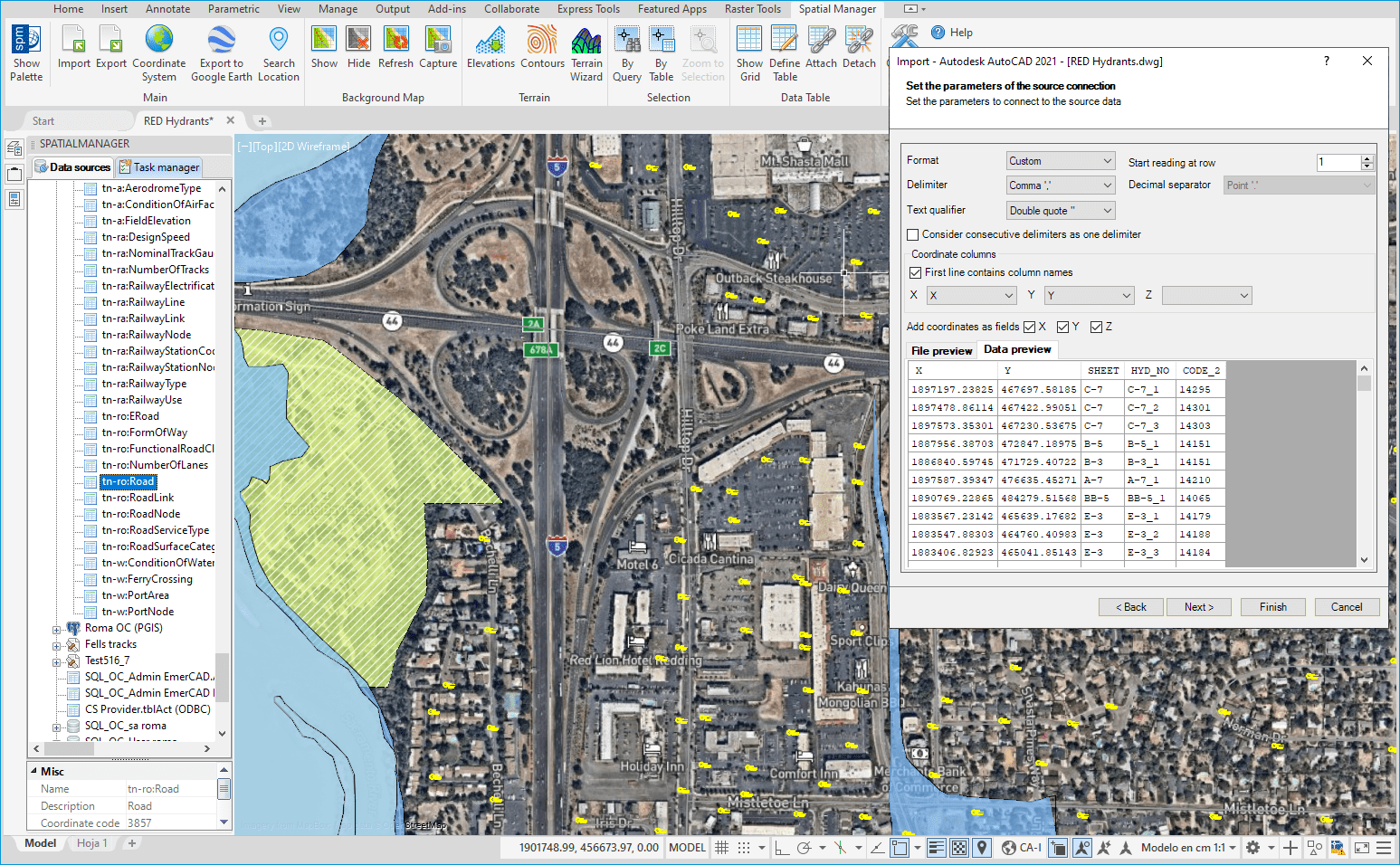
Task: Hide the background map
Action: pyautogui.click(x=359, y=47)
